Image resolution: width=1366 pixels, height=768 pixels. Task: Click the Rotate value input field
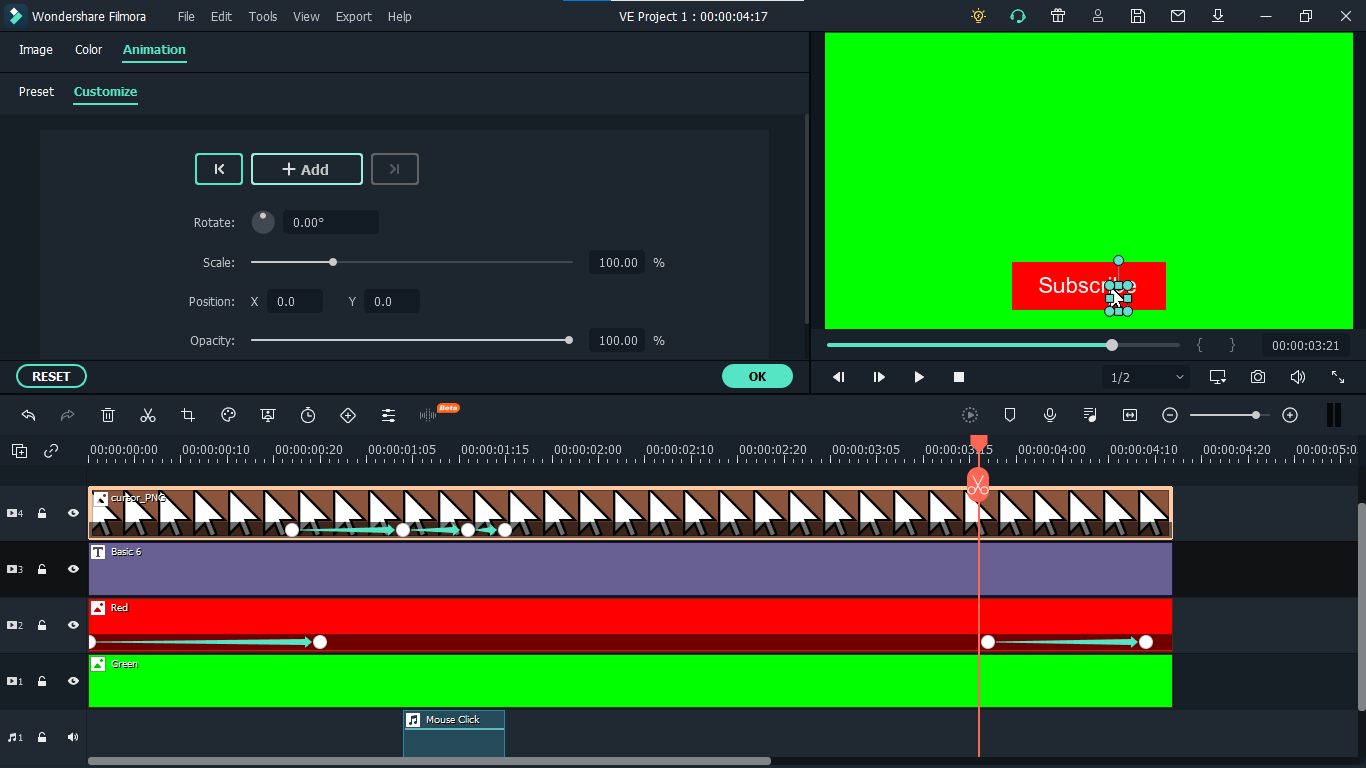coord(331,223)
